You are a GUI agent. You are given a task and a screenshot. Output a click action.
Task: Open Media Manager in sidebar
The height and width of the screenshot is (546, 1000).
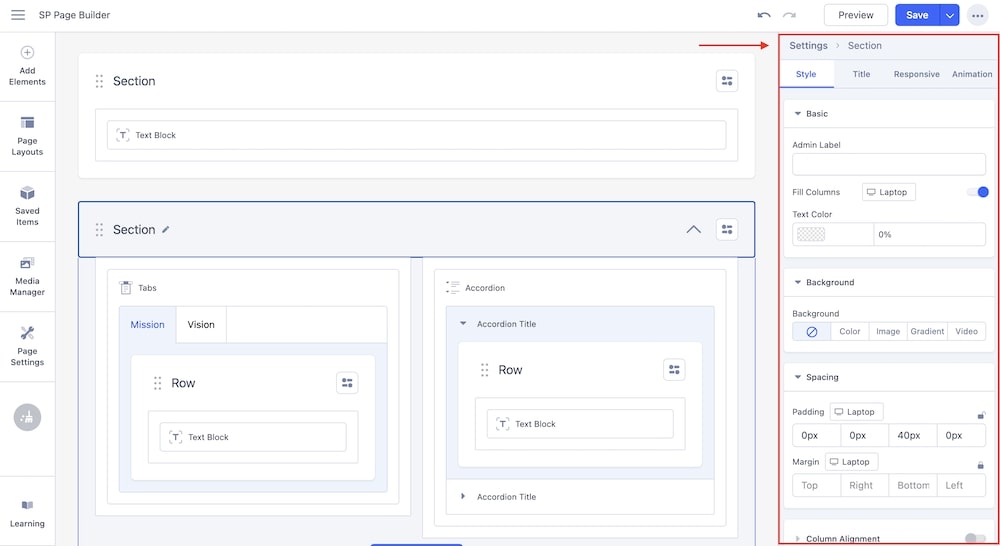click(27, 275)
